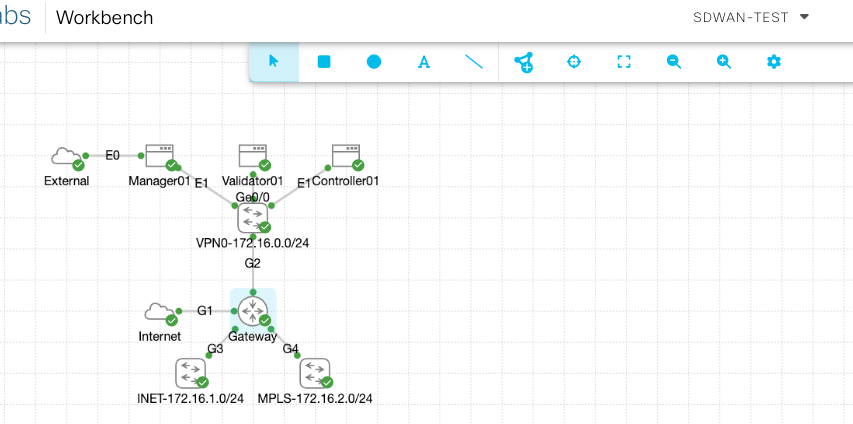Open the SDWAN-TEST dropdown menu

[x=751, y=17]
